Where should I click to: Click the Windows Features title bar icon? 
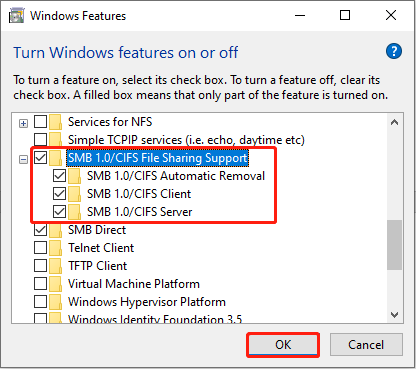(16, 16)
